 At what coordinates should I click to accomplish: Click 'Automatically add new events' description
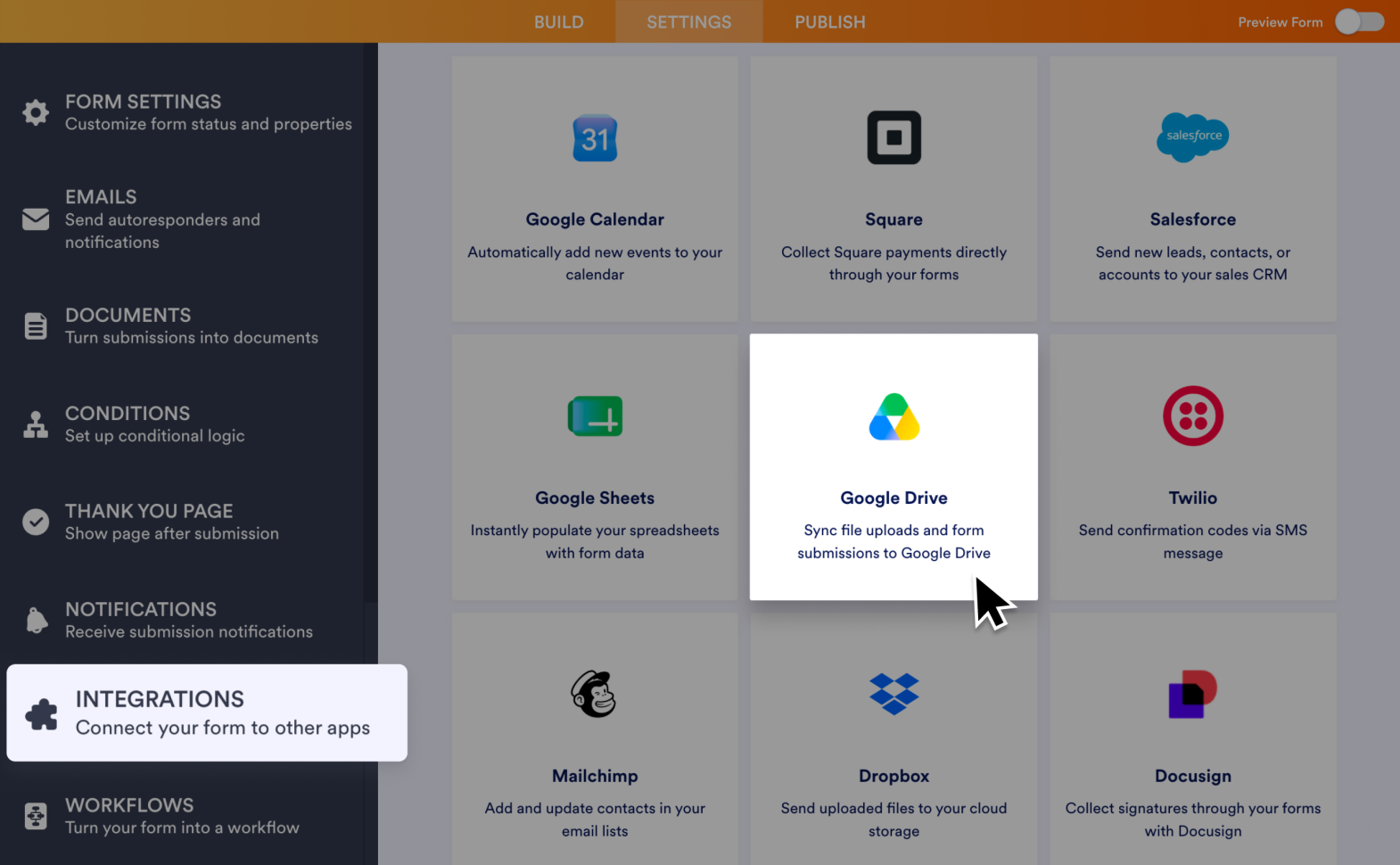coord(595,263)
